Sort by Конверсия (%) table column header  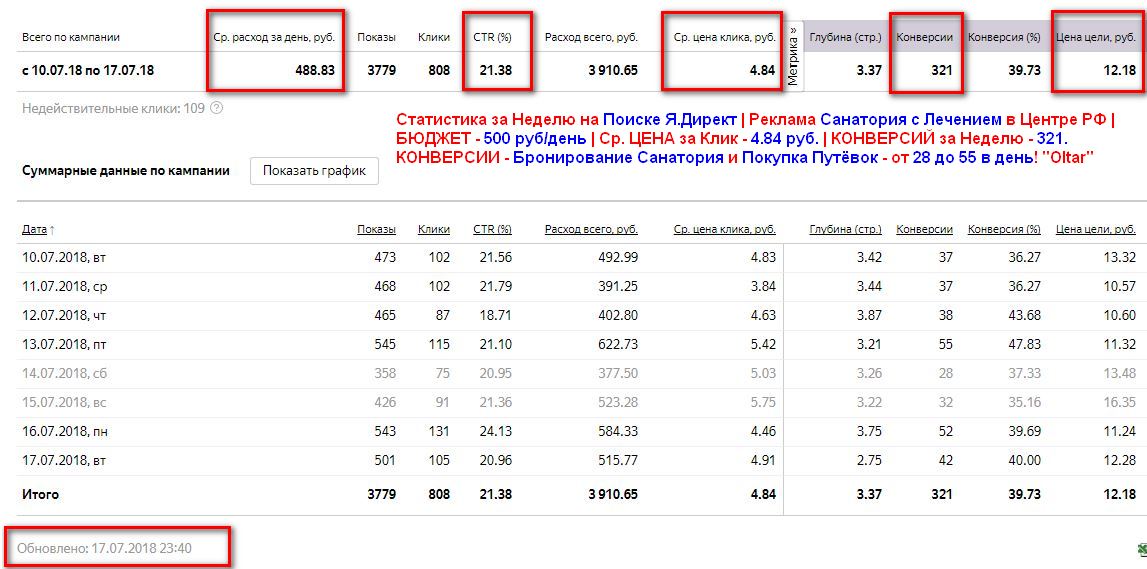pos(1004,230)
